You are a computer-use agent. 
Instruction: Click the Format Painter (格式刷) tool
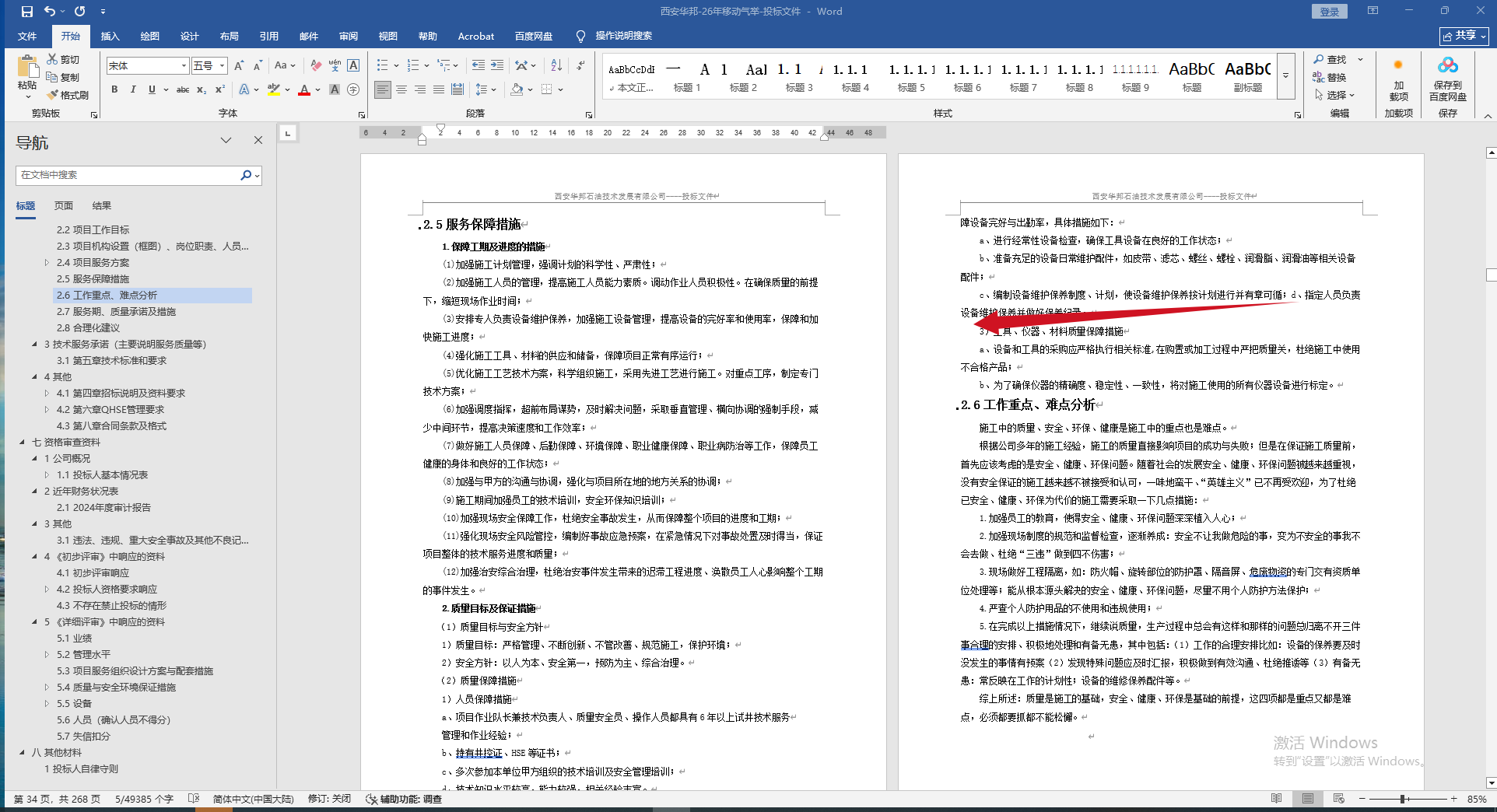pyautogui.click(x=68, y=95)
